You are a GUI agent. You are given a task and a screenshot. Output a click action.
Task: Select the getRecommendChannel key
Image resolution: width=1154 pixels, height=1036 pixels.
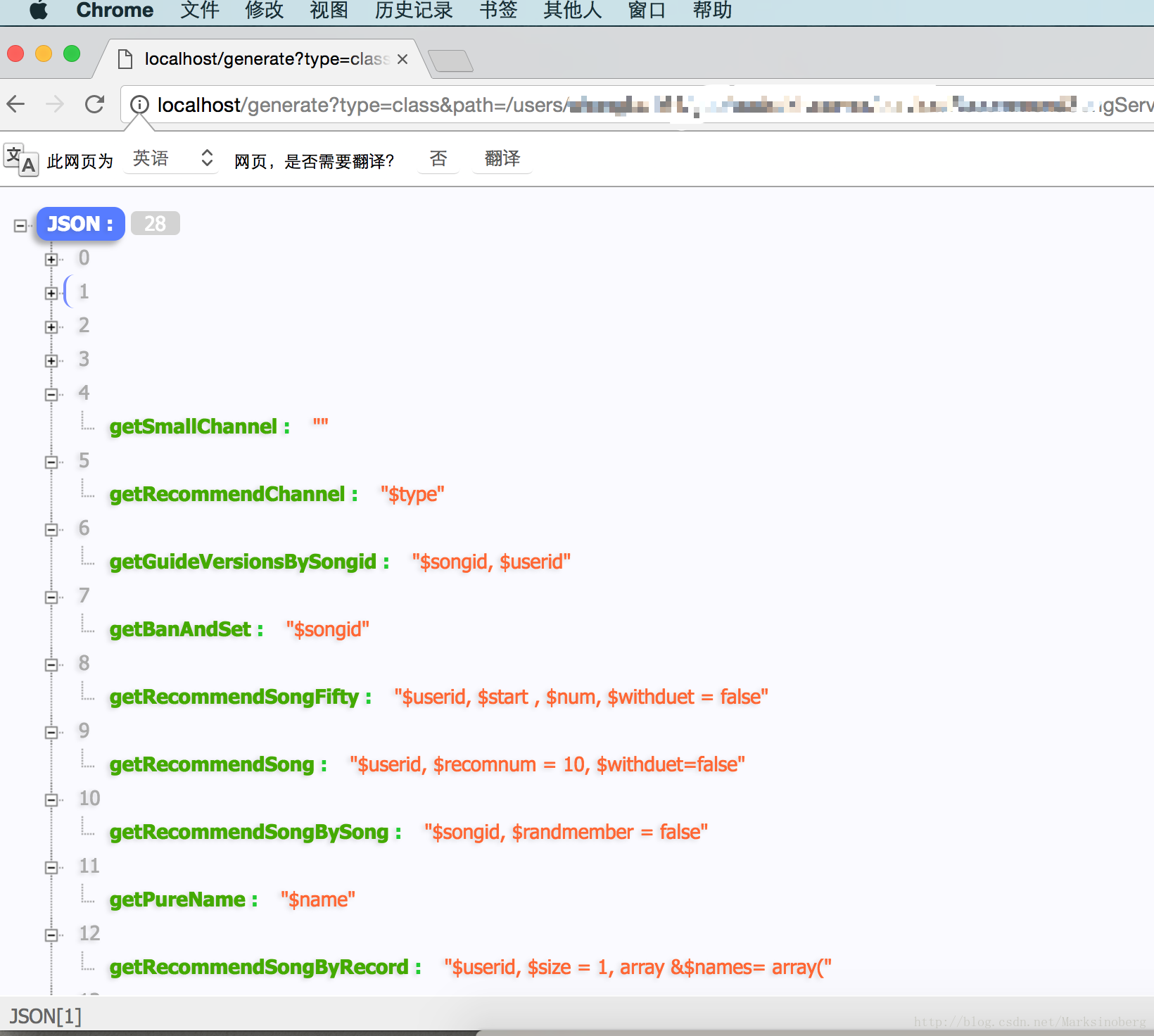[227, 494]
